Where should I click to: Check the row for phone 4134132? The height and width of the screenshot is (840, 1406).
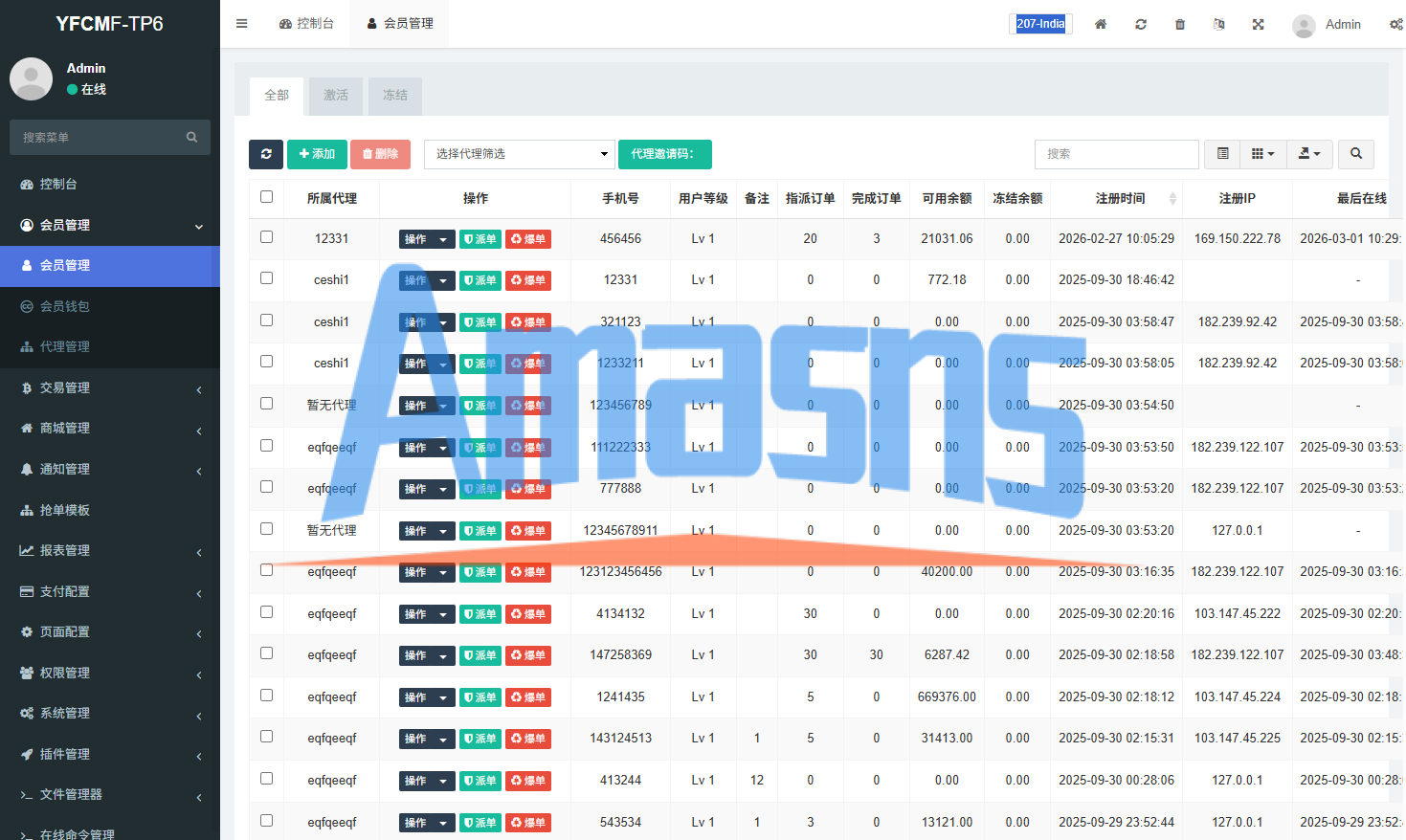coord(267,612)
